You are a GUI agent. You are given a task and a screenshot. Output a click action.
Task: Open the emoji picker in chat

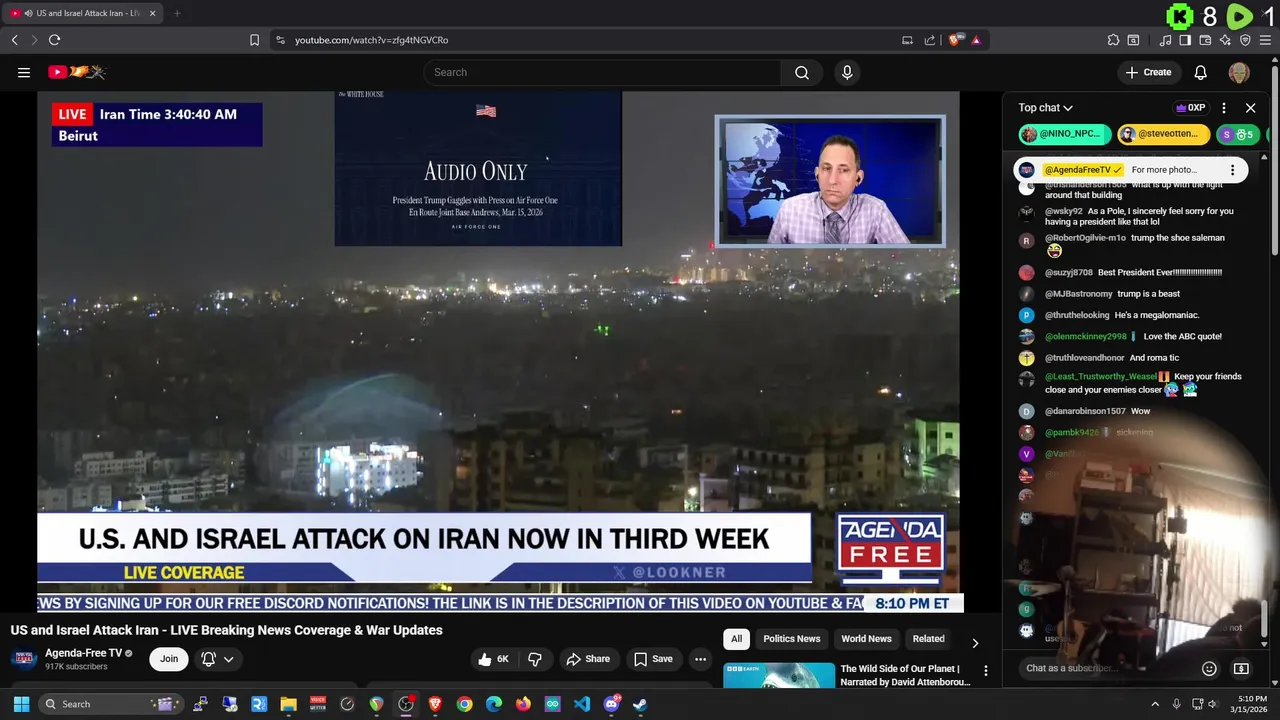(1209, 668)
